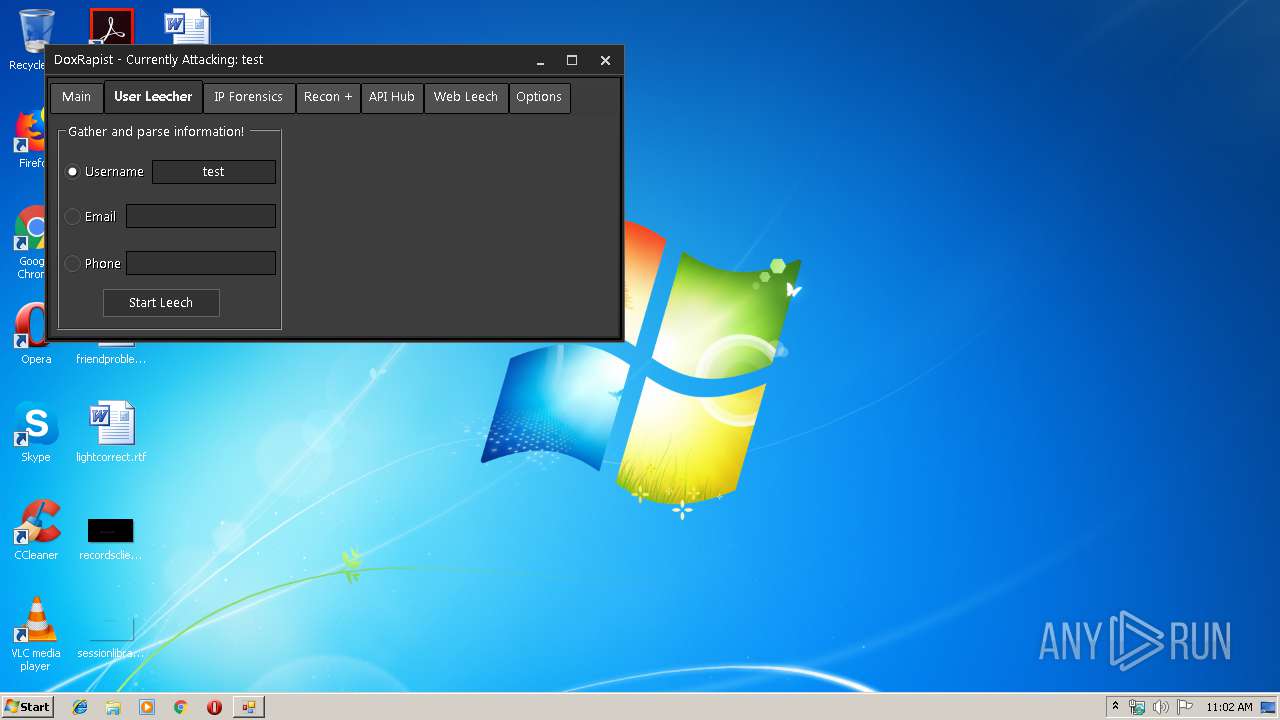Screen dimensions: 1280x720
Task: Focus the Email input field
Action: 201,216
